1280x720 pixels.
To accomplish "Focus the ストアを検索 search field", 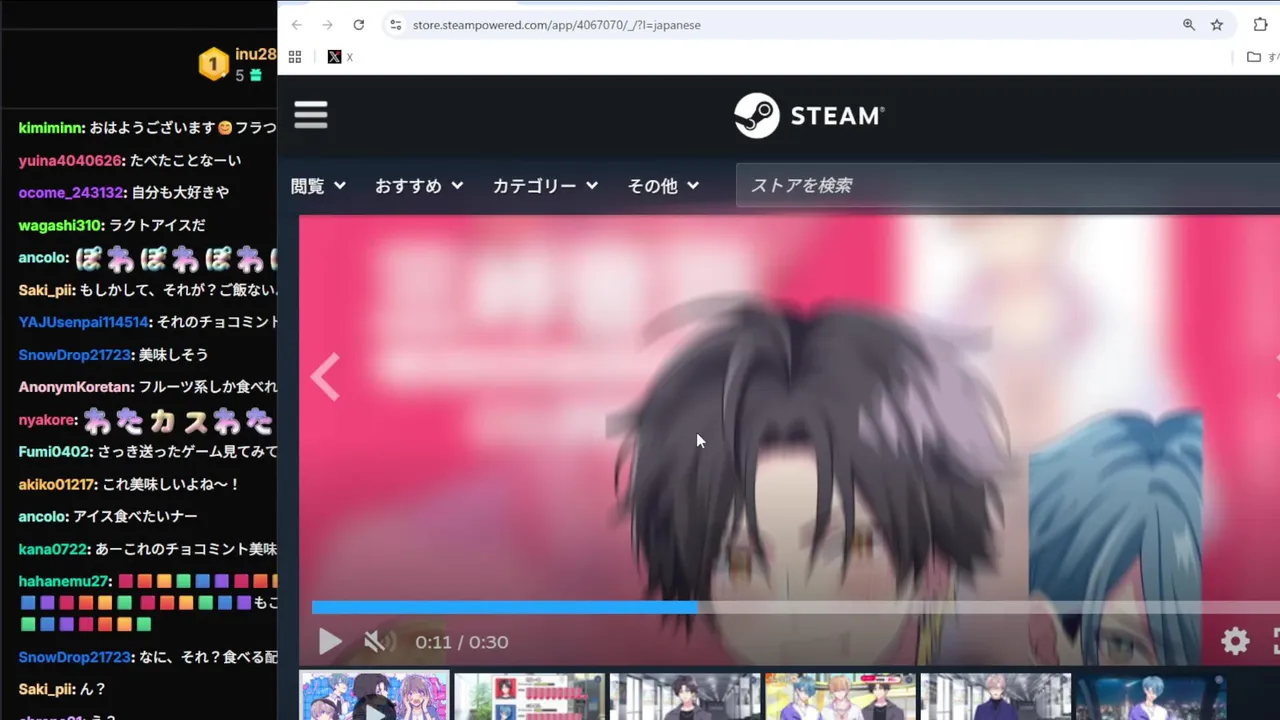I will coord(1008,186).
